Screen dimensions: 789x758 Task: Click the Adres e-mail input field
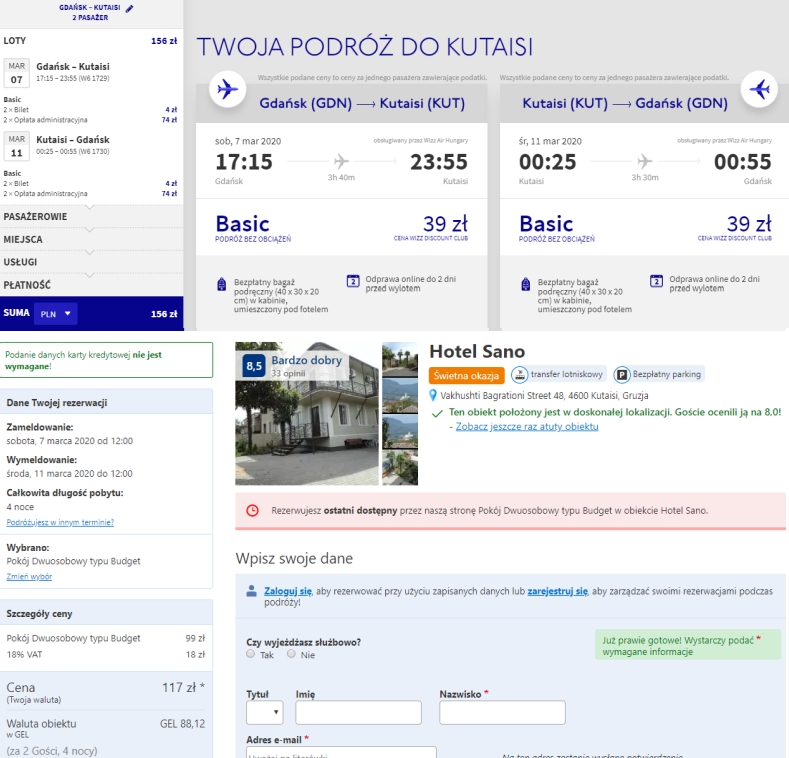pyautogui.click(x=341, y=752)
